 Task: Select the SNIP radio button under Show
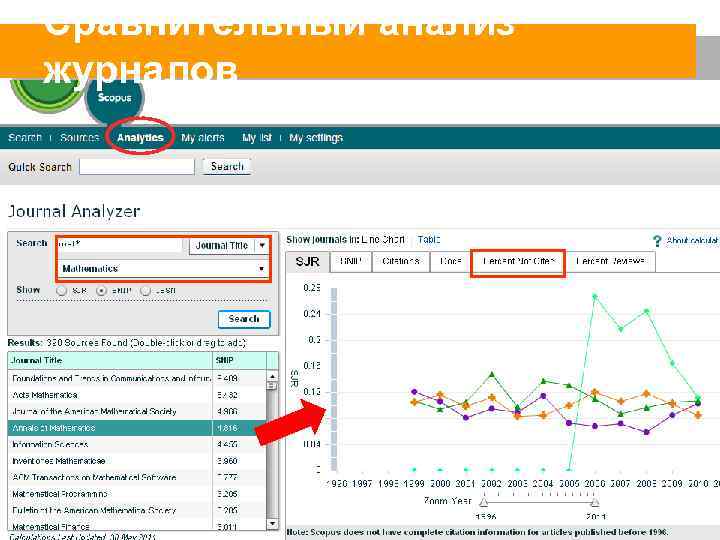tap(101, 291)
